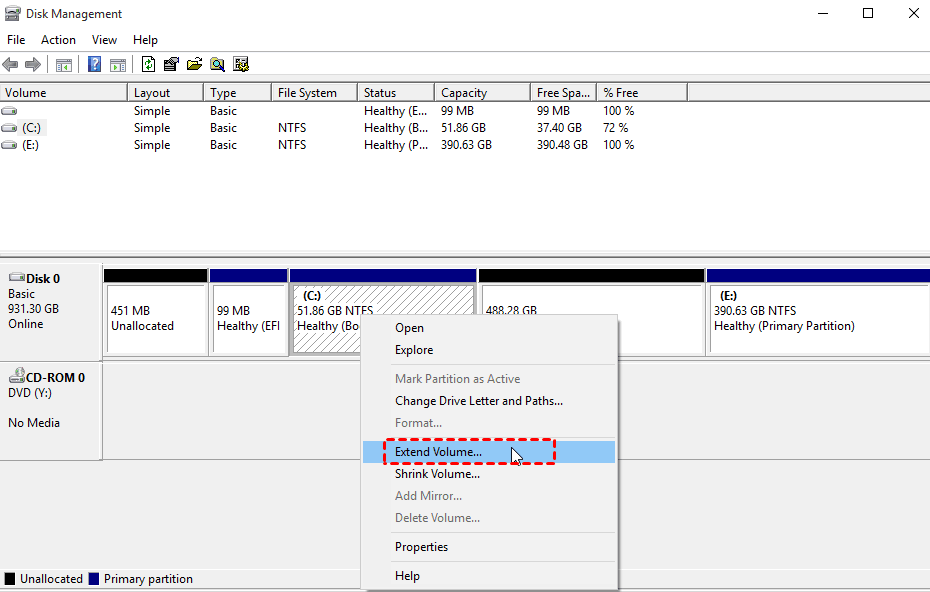Open Help using the question mark icon
The image size is (930, 592).
point(93,64)
